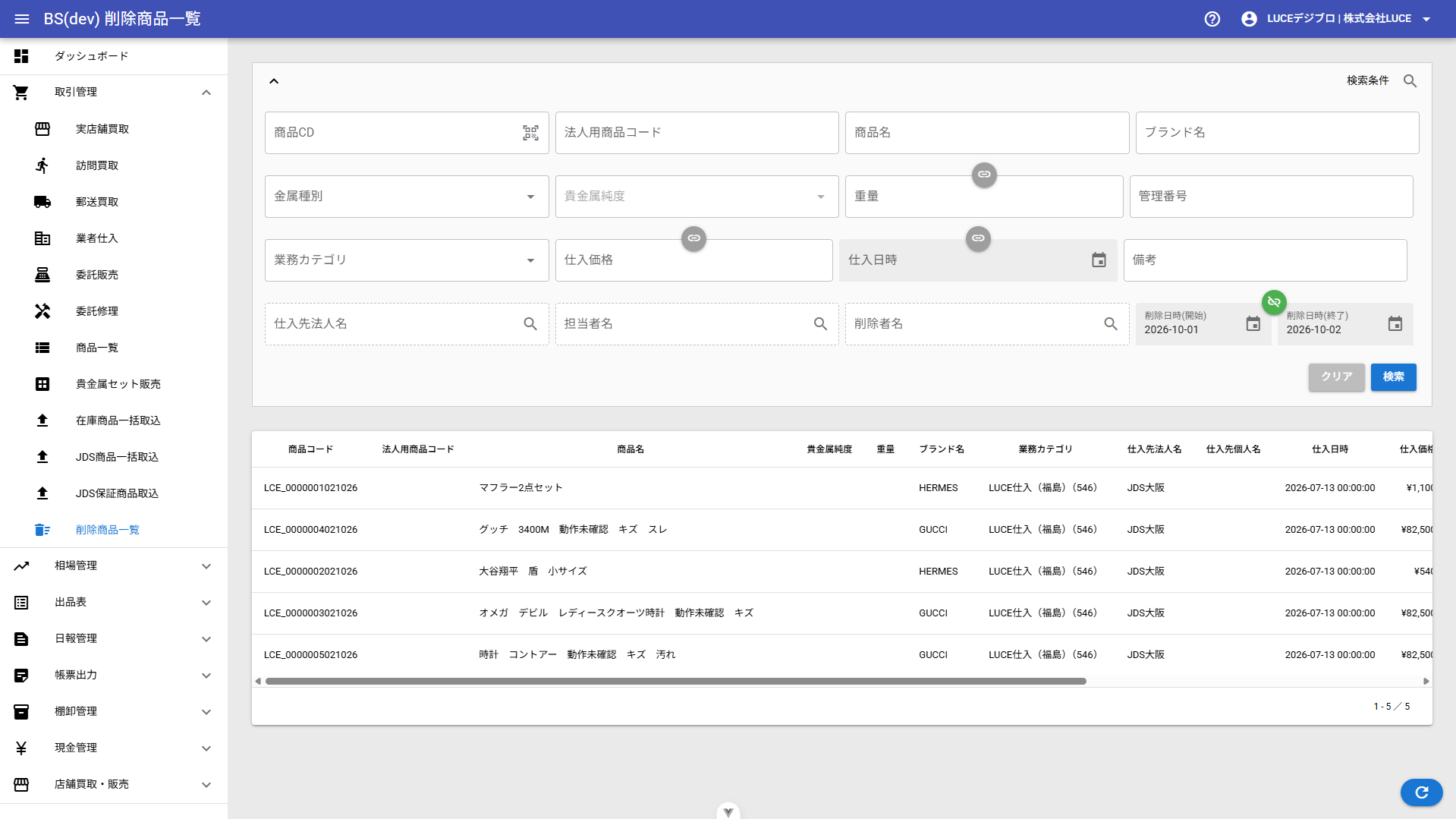The height and width of the screenshot is (819, 1456).
Task: Open 商品一覧 page
Action: [114, 348]
